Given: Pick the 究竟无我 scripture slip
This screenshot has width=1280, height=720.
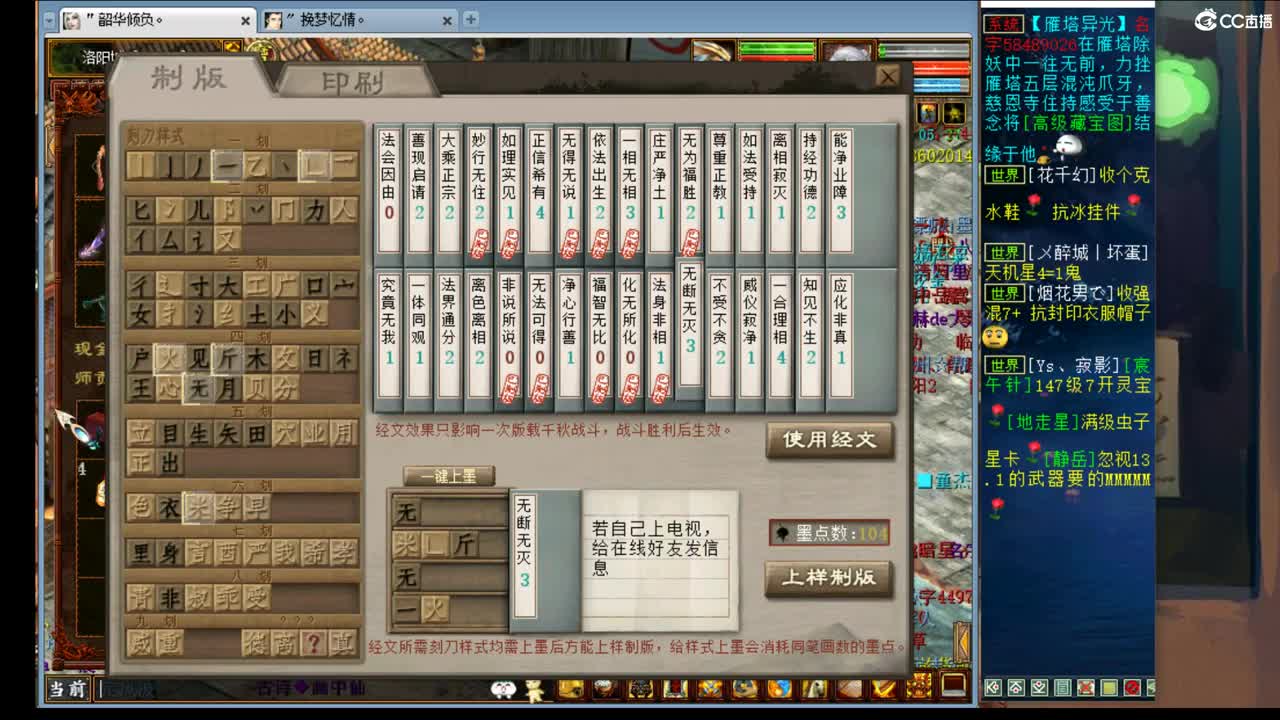Looking at the screenshot, I should click(x=389, y=335).
